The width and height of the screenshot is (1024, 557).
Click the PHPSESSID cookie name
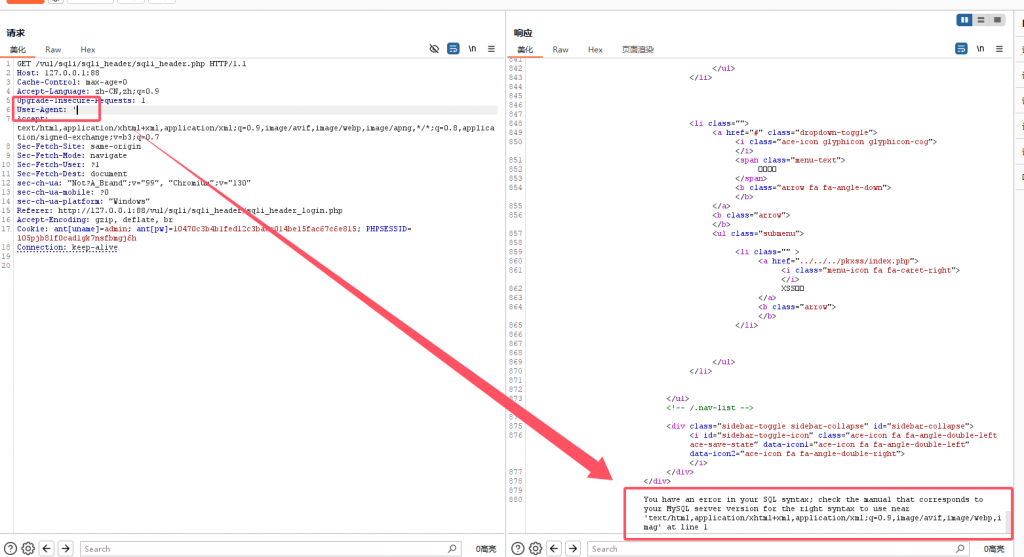coord(386,229)
